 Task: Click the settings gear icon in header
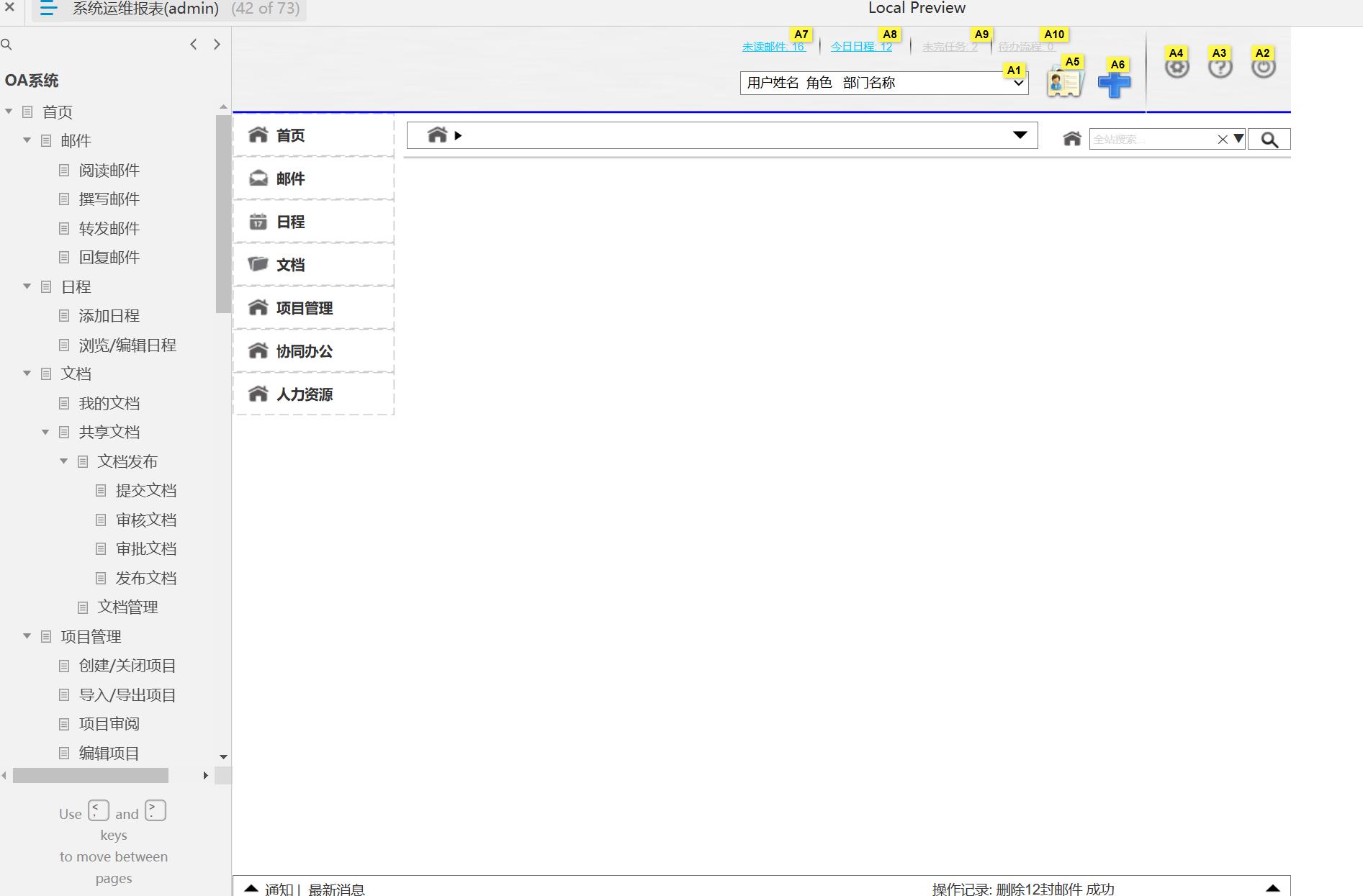1177,67
